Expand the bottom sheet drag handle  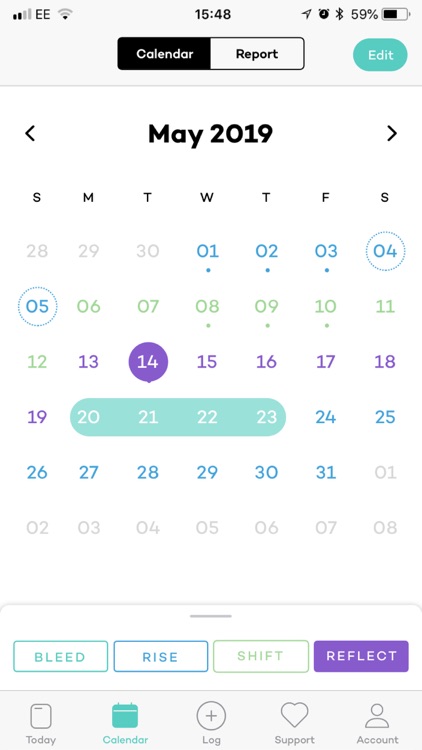211,616
